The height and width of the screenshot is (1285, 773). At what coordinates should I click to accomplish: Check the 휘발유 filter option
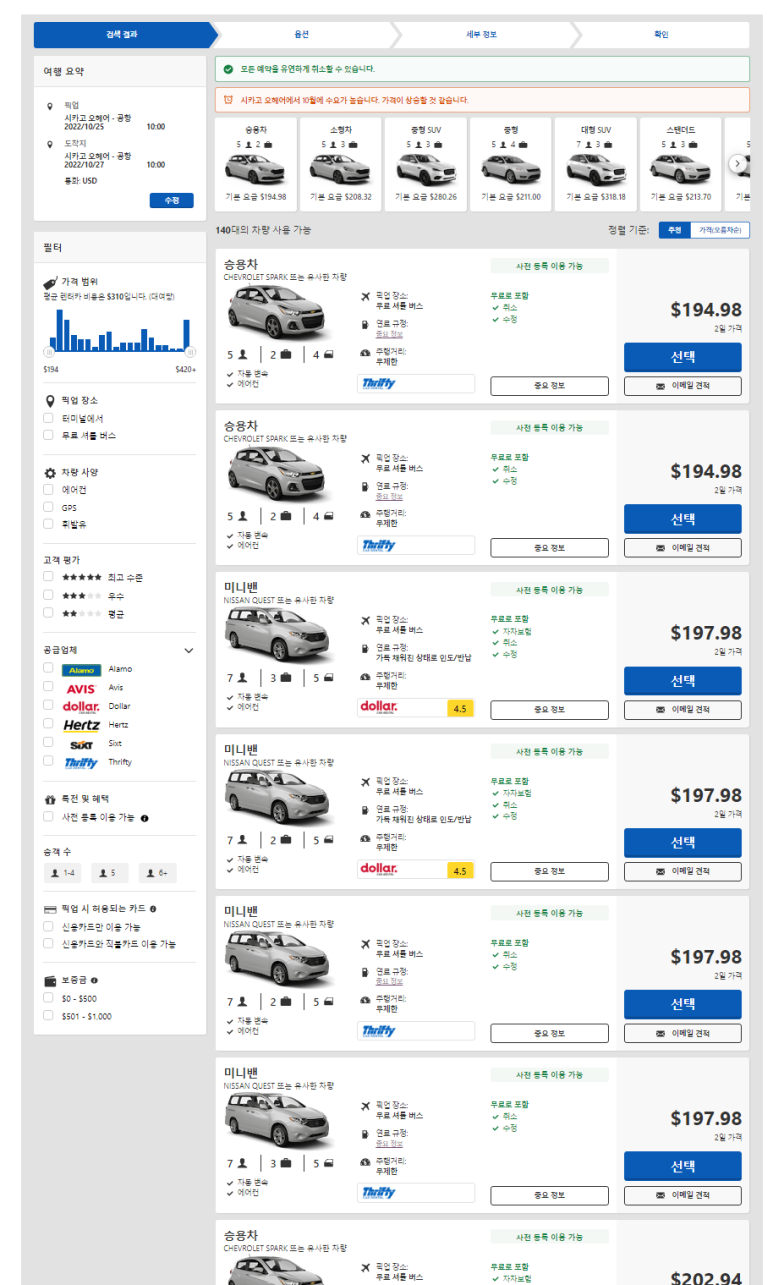(x=48, y=524)
